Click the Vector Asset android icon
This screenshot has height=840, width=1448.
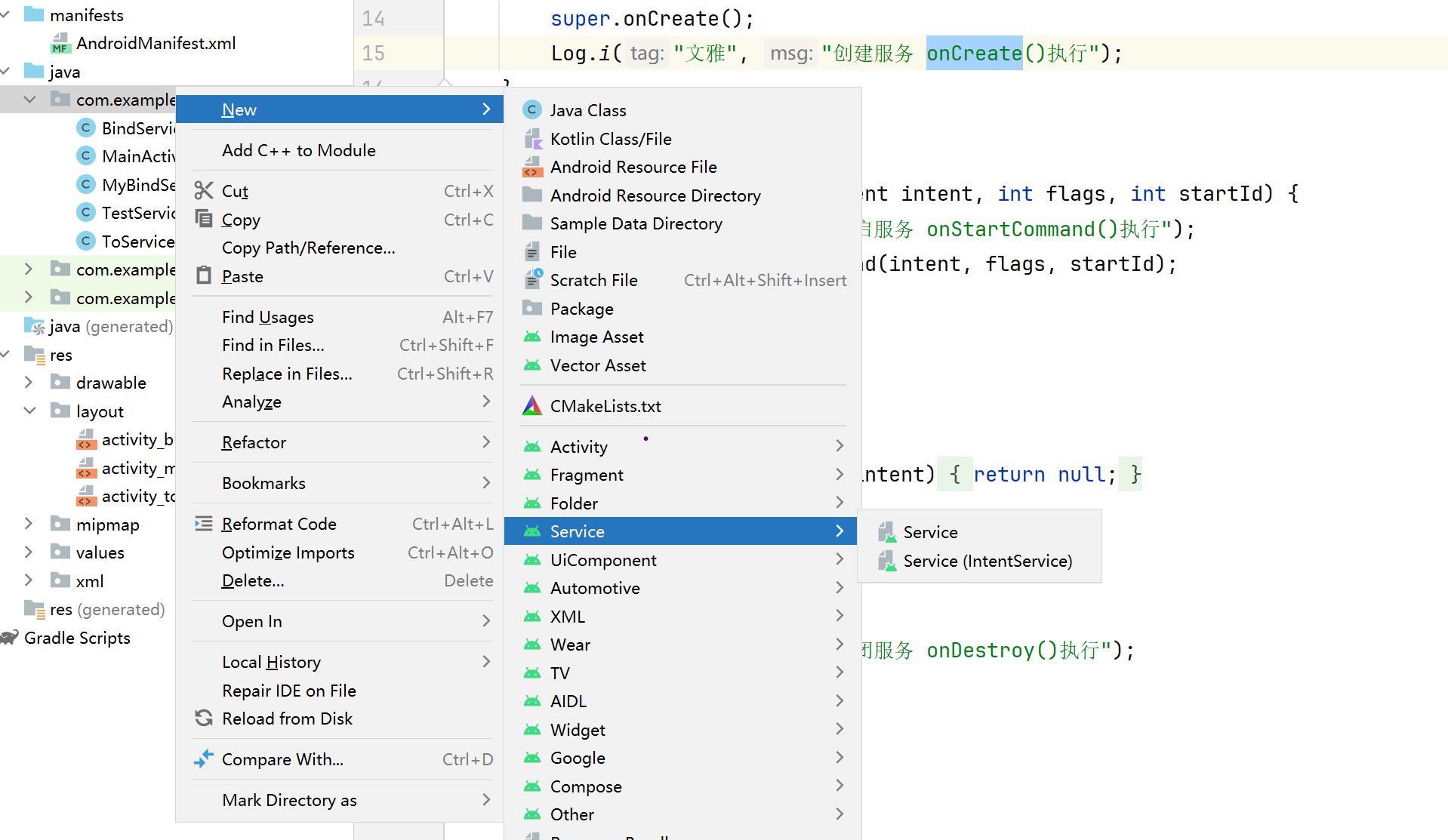point(532,365)
